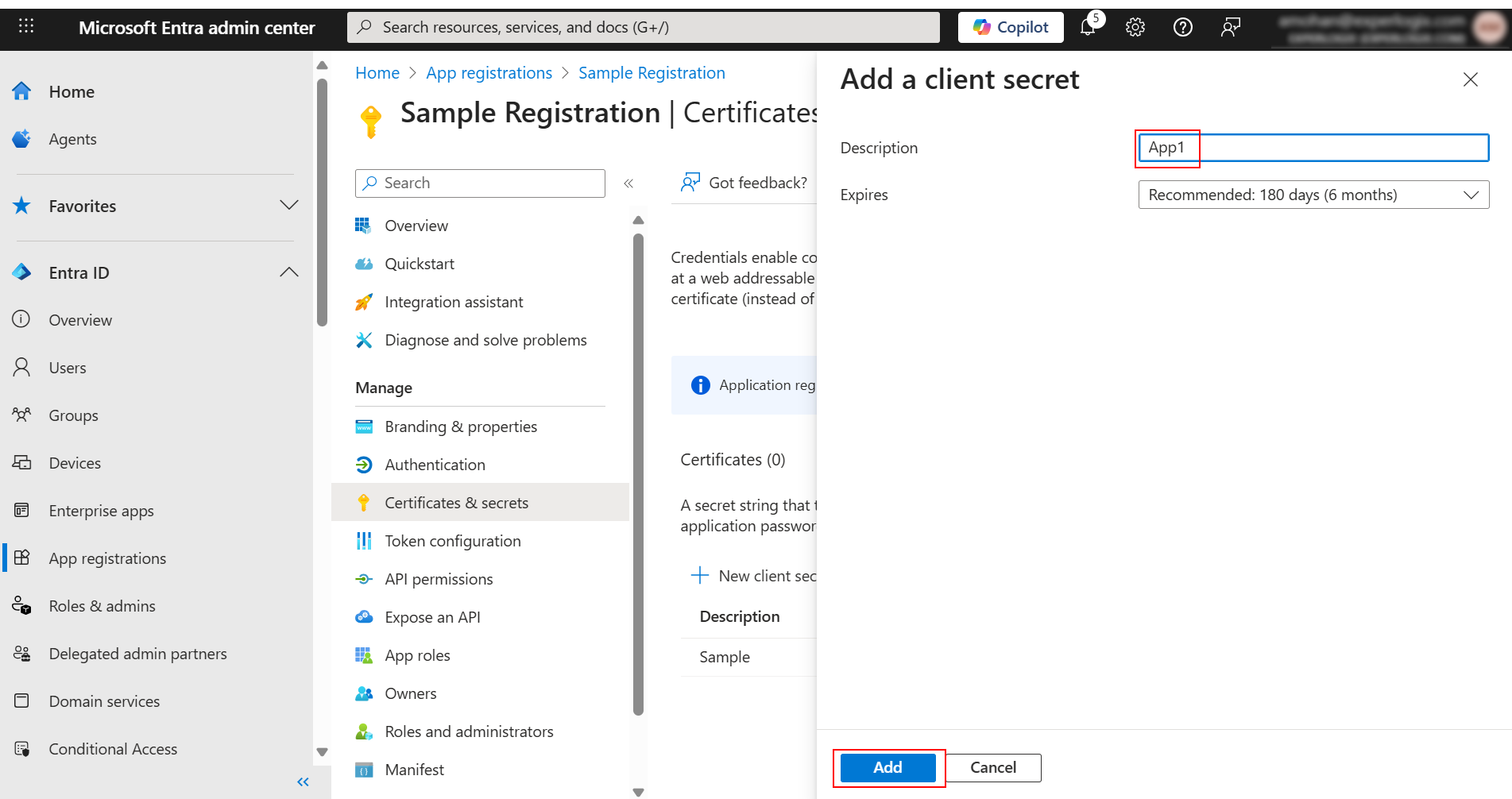Click Home breadcrumb link
The height and width of the screenshot is (799, 1512).
(377, 73)
